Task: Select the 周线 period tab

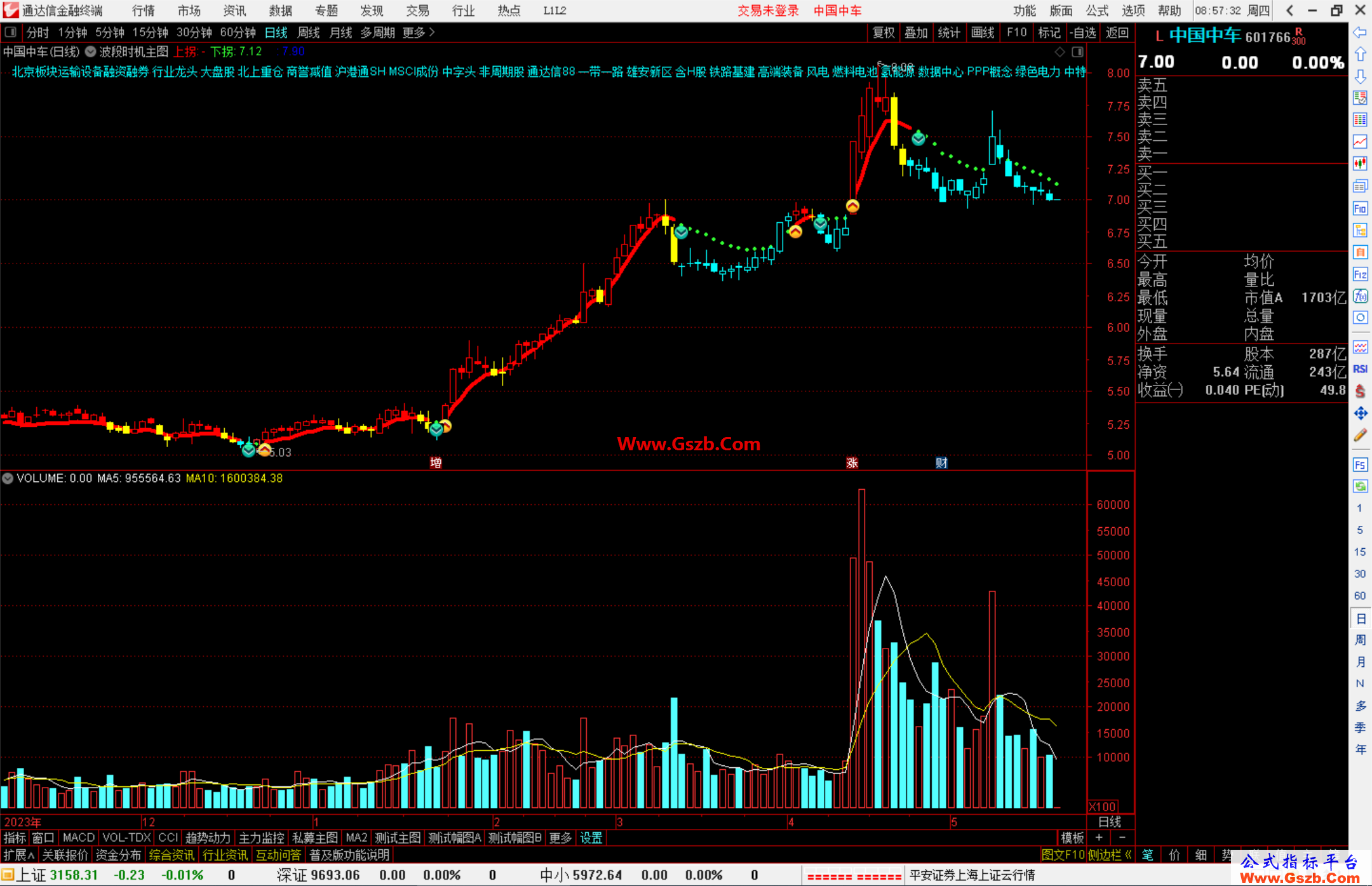Action: pyautogui.click(x=309, y=32)
